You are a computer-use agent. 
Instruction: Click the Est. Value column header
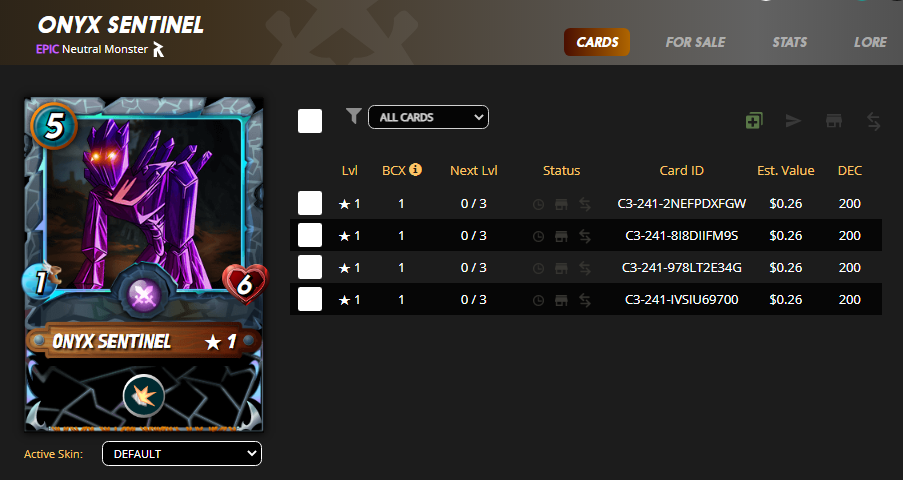click(x=786, y=171)
